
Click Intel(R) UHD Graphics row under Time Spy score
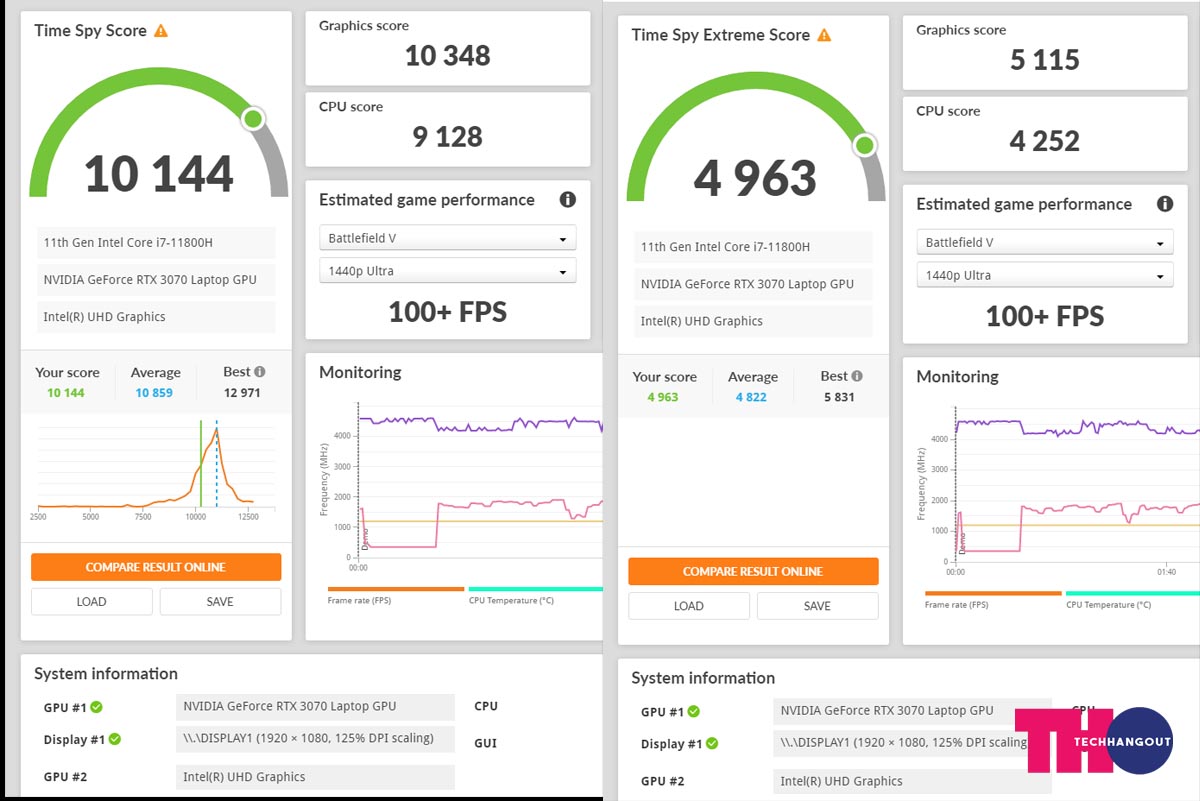pos(156,317)
